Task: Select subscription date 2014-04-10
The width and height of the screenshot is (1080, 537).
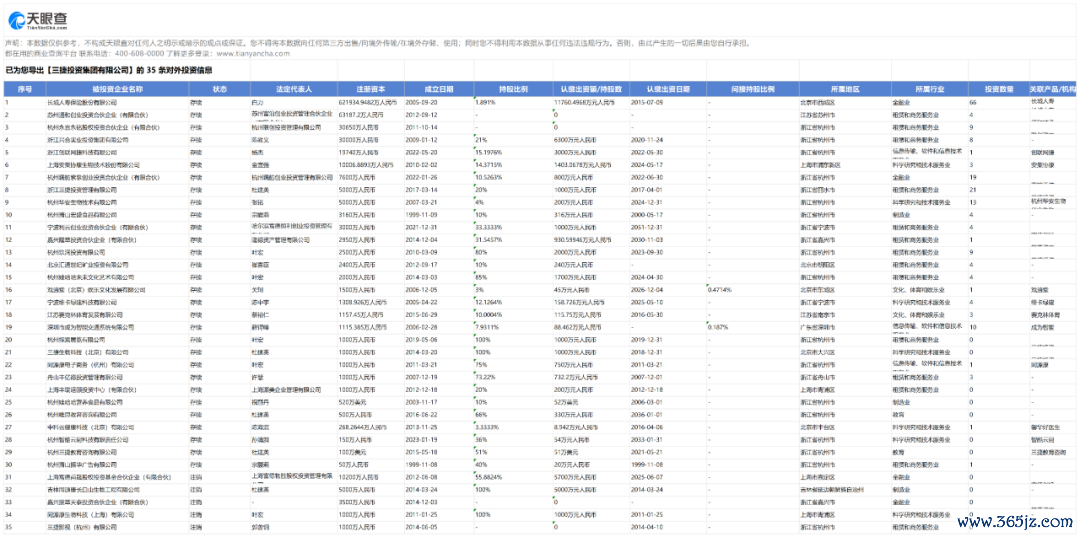Action: (648, 527)
